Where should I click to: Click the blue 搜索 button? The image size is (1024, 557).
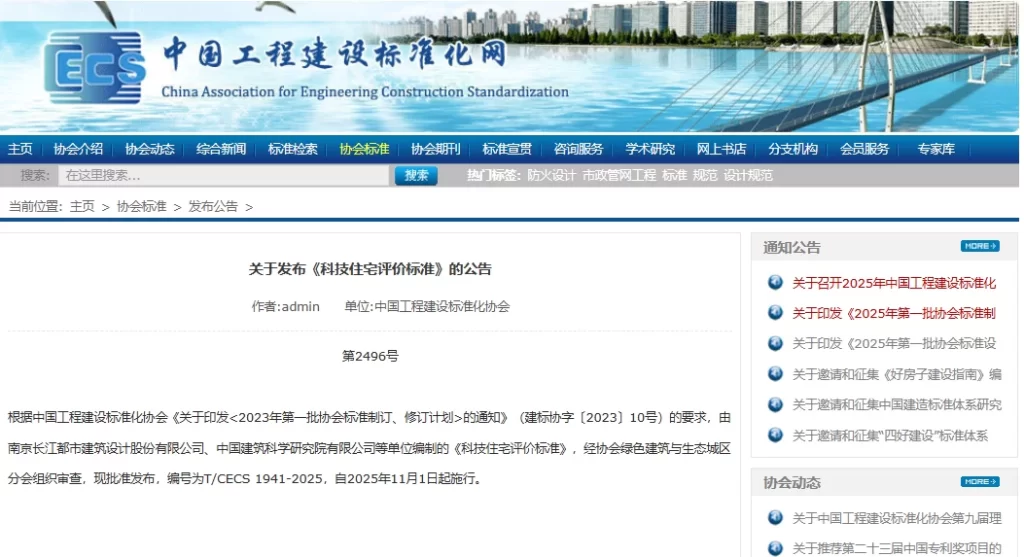416,175
